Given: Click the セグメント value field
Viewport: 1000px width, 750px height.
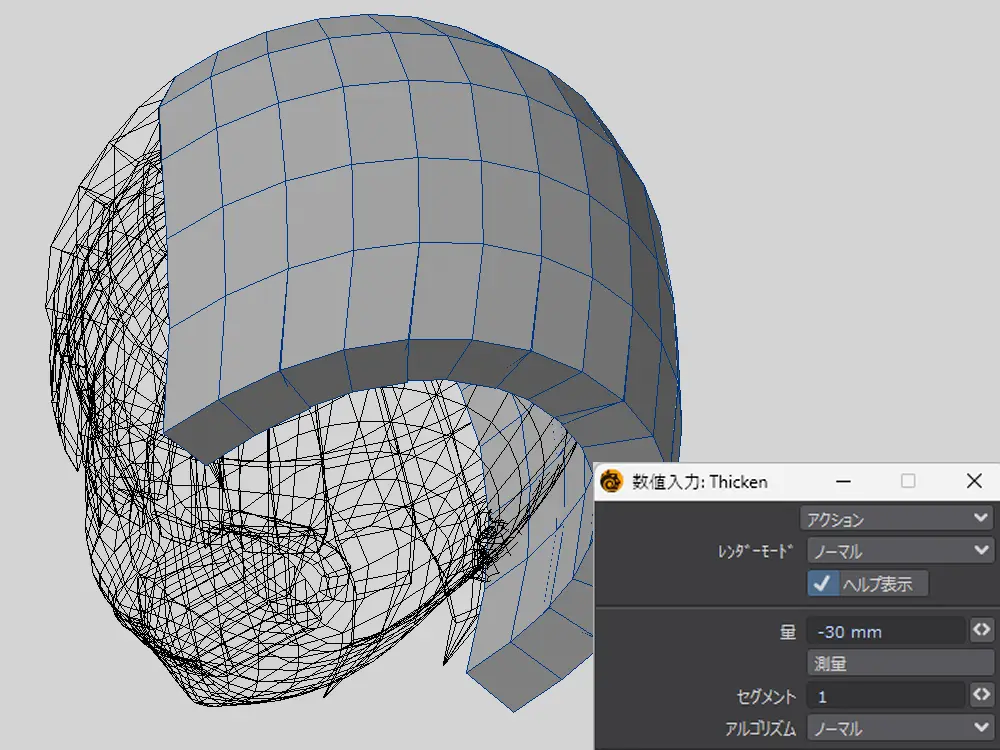Looking at the screenshot, I should (884, 695).
